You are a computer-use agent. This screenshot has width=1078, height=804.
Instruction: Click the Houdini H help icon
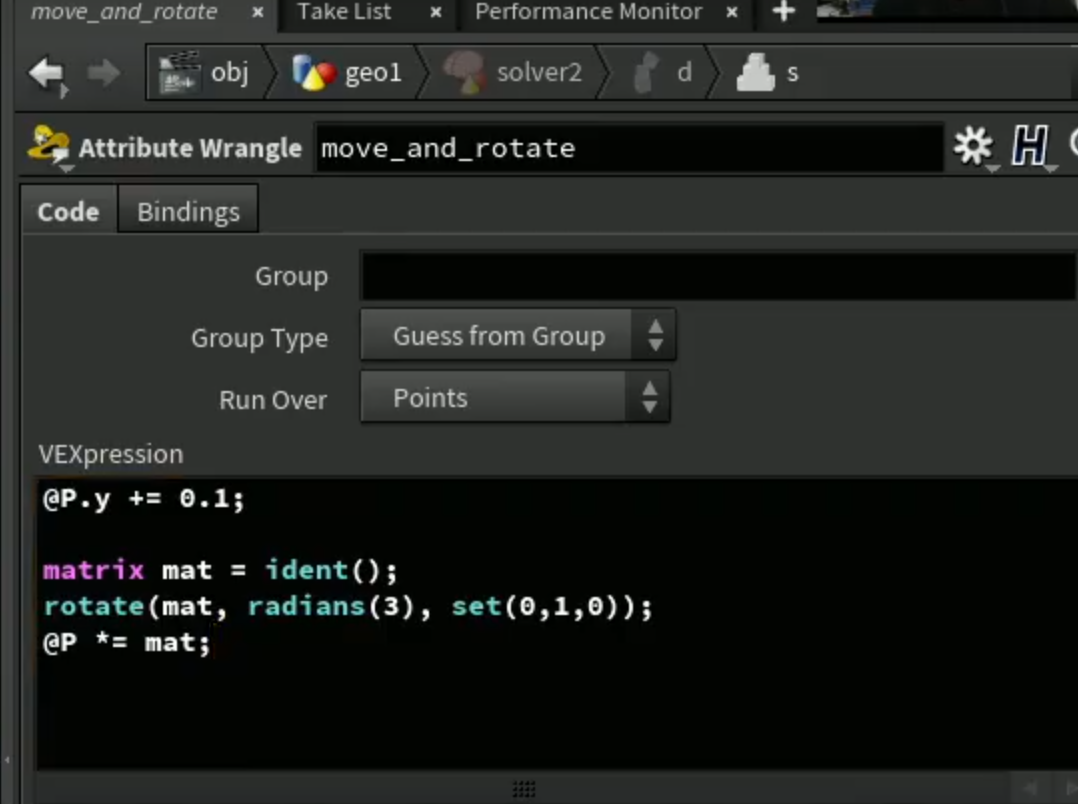[x=1029, y=146]
